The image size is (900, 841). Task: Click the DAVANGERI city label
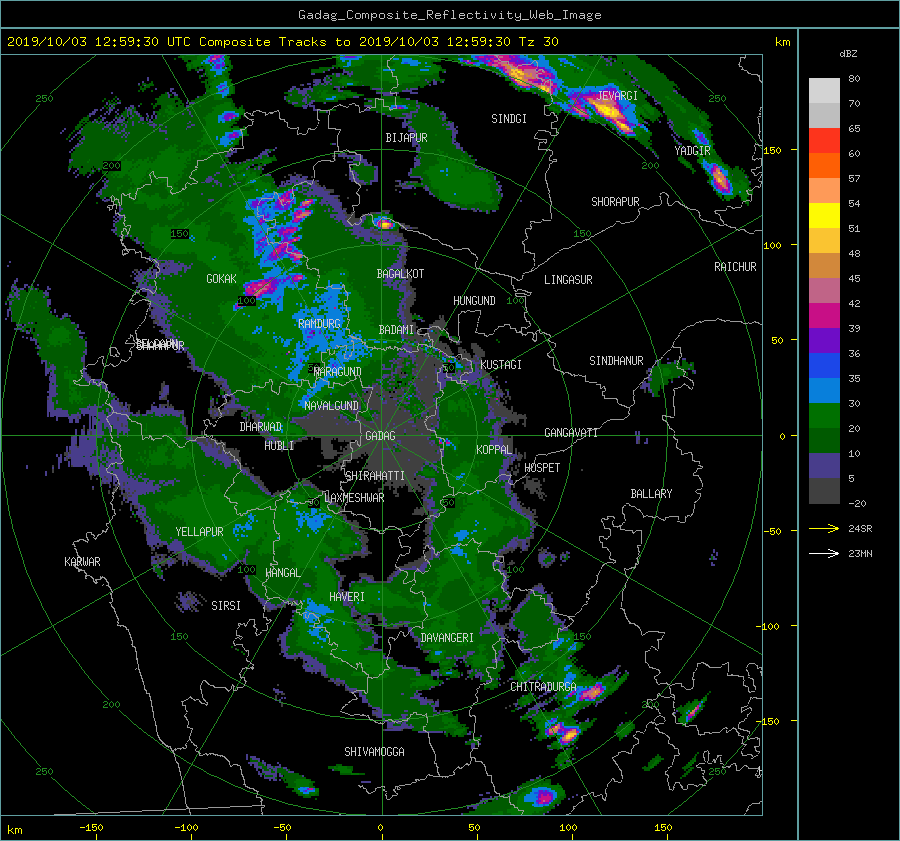point(447,637)
